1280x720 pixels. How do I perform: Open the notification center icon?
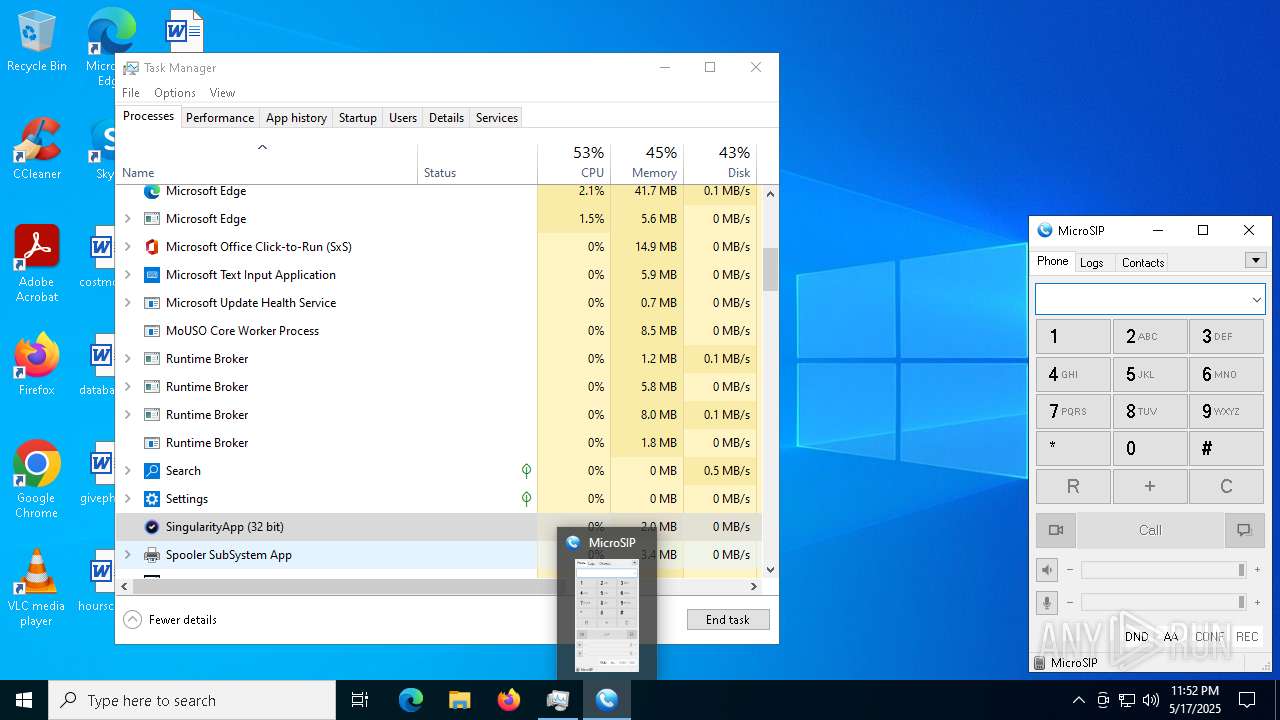pyautogui.click(x=1247, y=700)
